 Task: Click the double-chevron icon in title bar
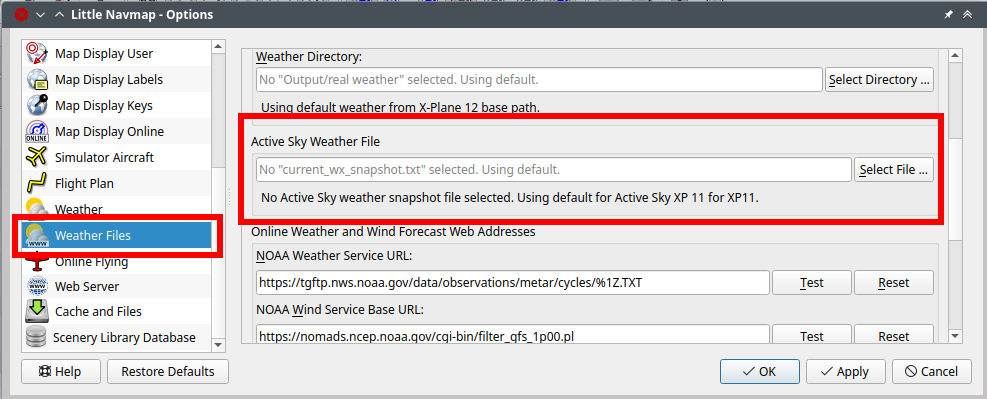[967, 14]
